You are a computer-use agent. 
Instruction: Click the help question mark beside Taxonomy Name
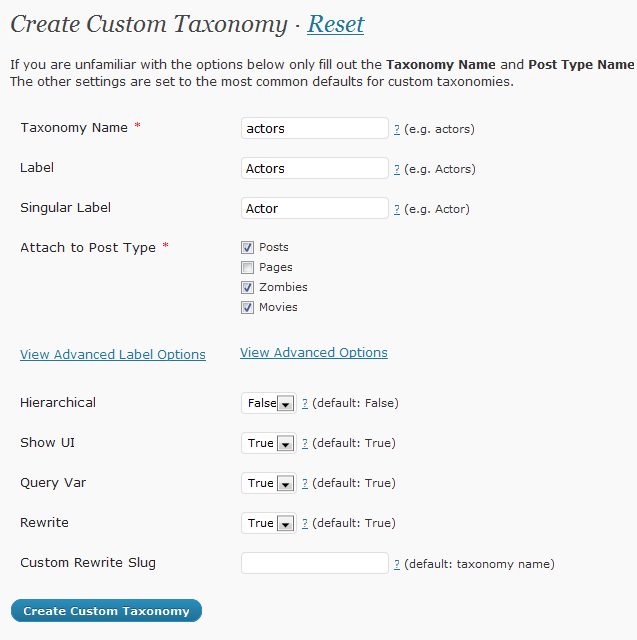coord(397,129)
